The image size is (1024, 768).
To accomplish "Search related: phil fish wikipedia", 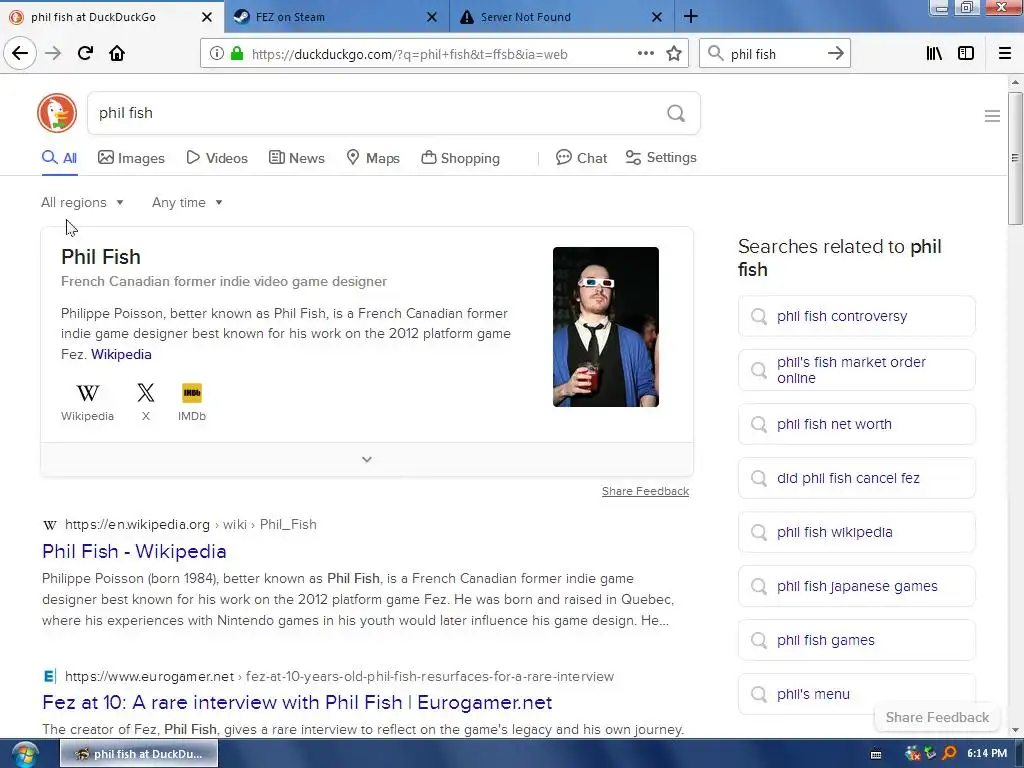I will point(857,532).
